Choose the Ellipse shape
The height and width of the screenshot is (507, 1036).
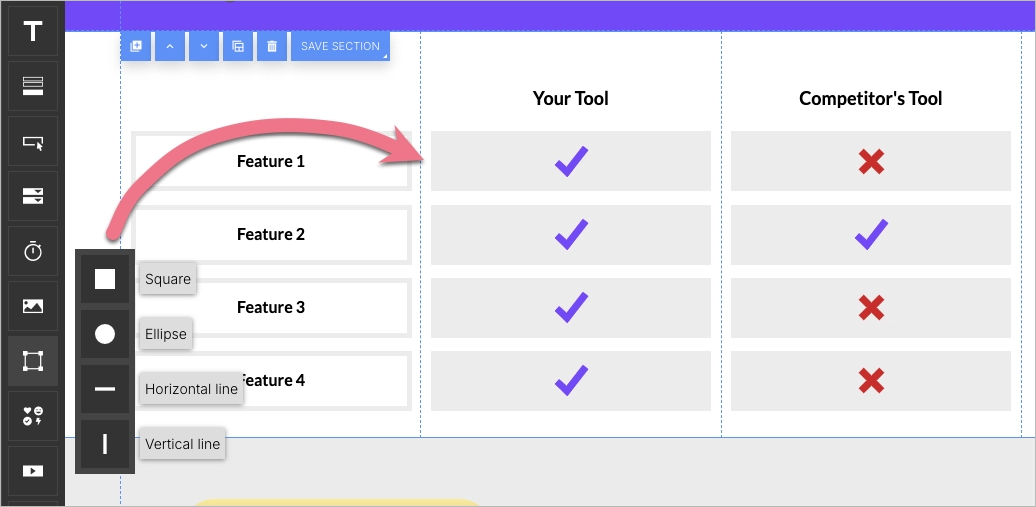(105, 334)
